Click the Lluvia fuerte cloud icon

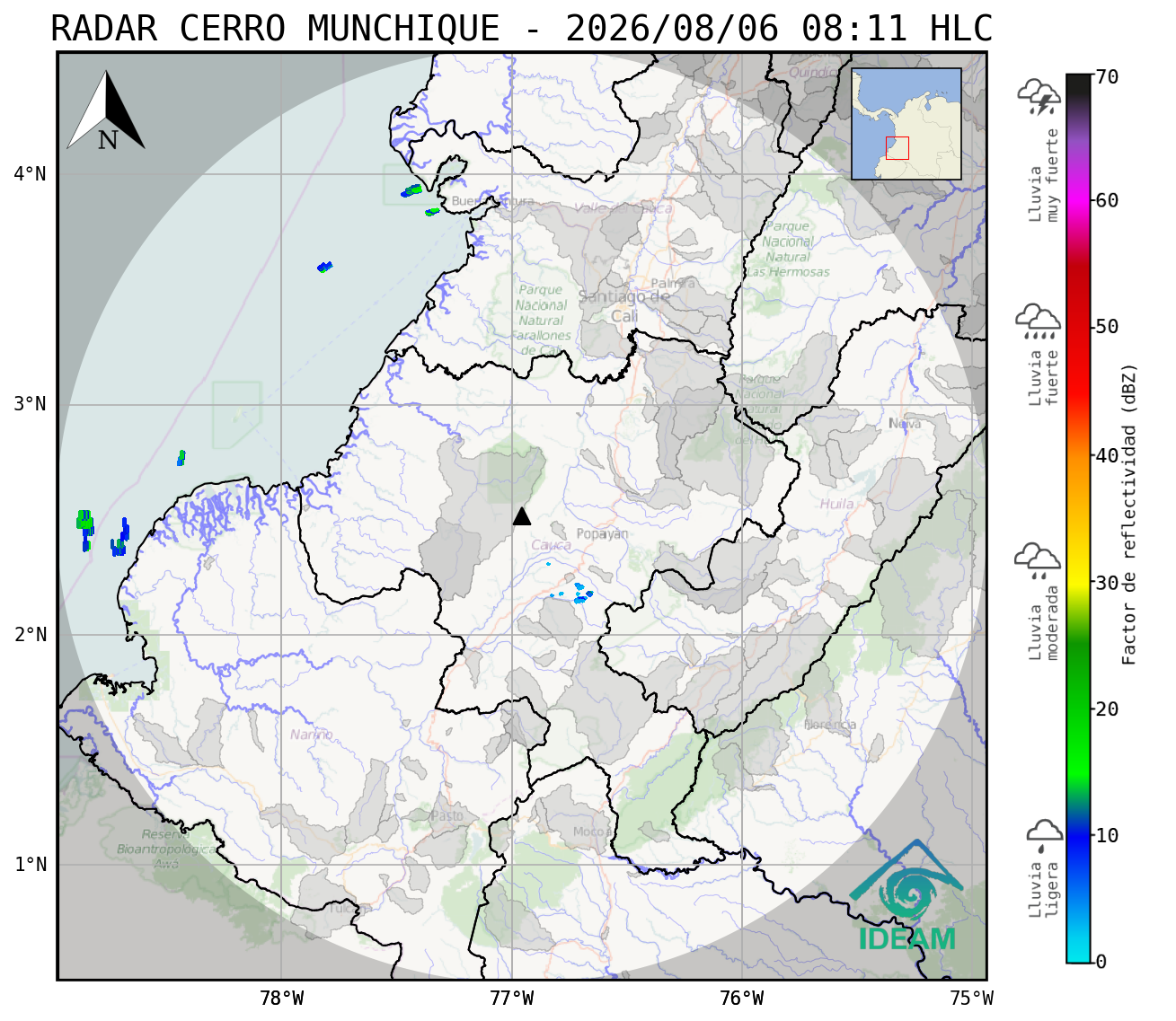pyautogui.click(x=1038, y=321)
